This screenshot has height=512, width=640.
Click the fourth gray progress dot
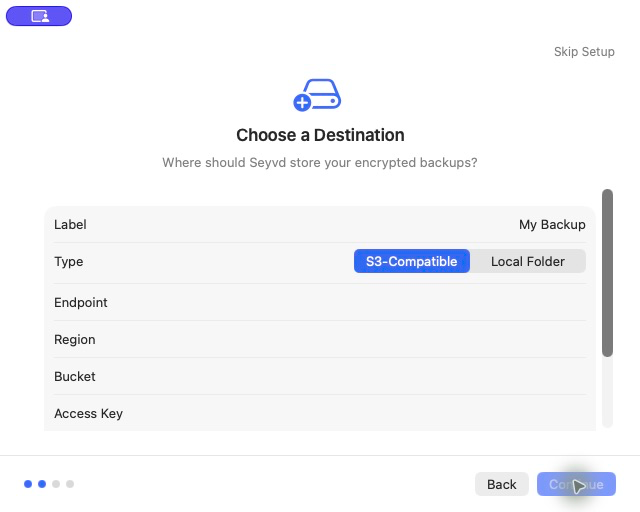pos(70,484)
